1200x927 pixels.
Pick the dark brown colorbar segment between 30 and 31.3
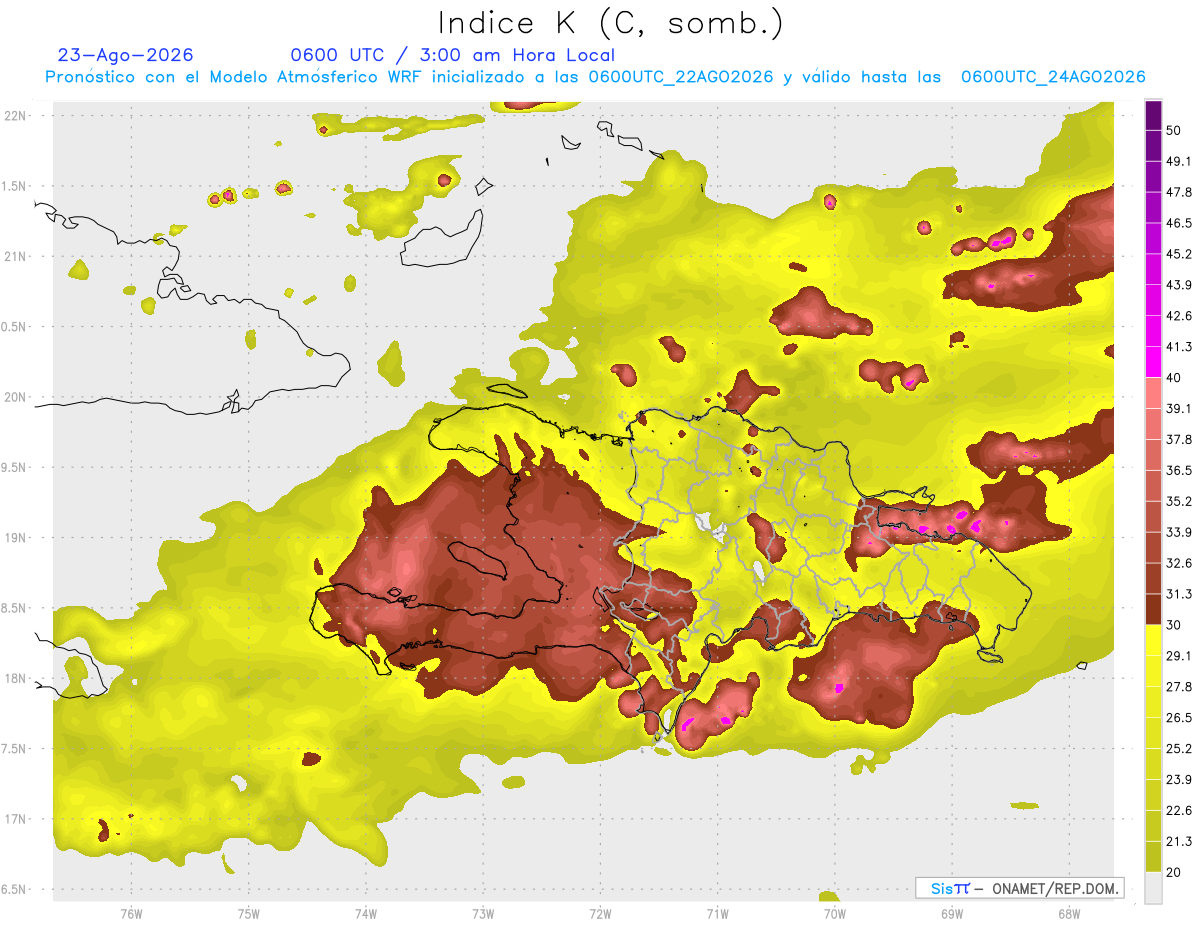point(1153,609)
